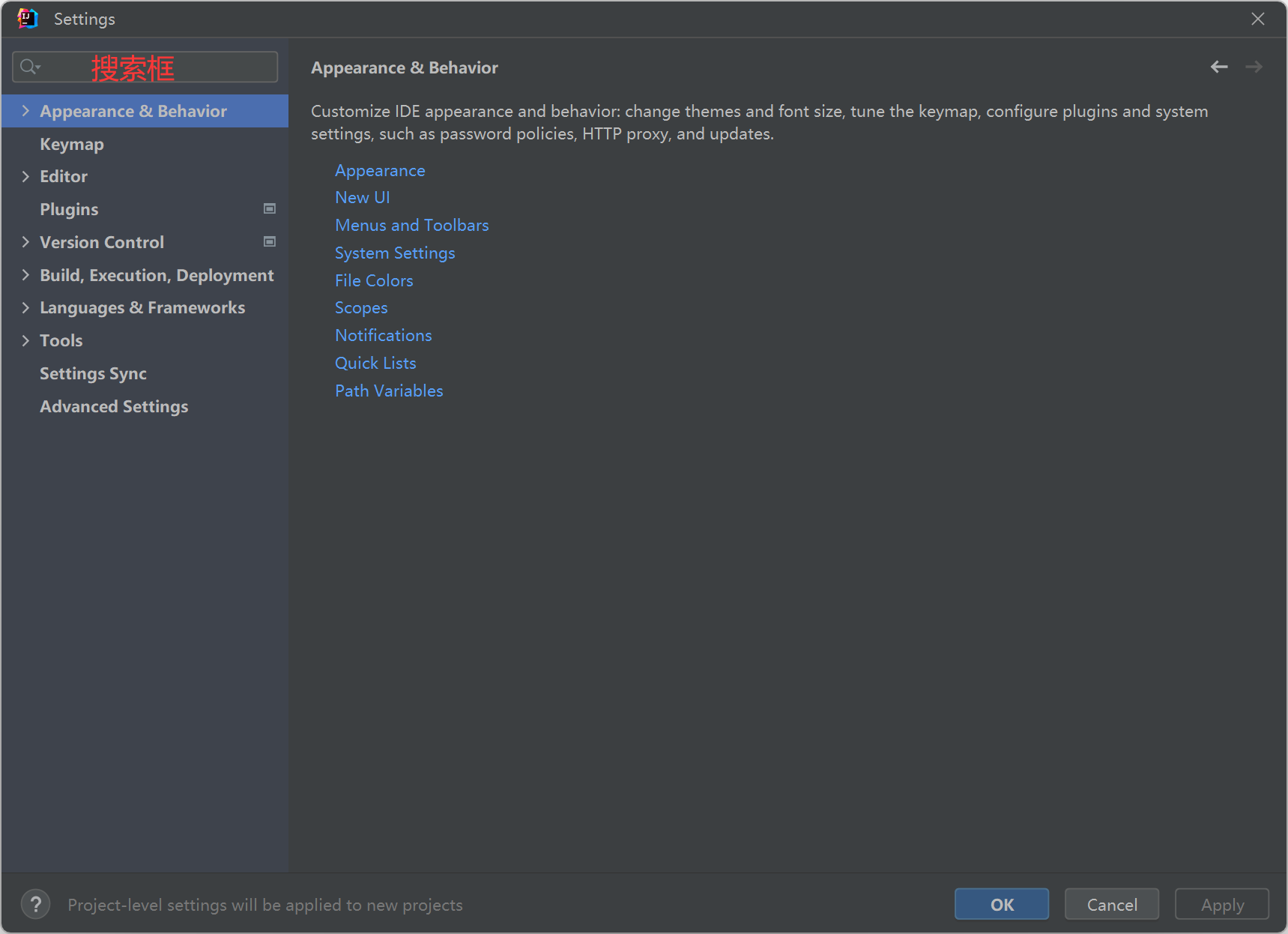Open the File Colors link

(x=374, y=280)
